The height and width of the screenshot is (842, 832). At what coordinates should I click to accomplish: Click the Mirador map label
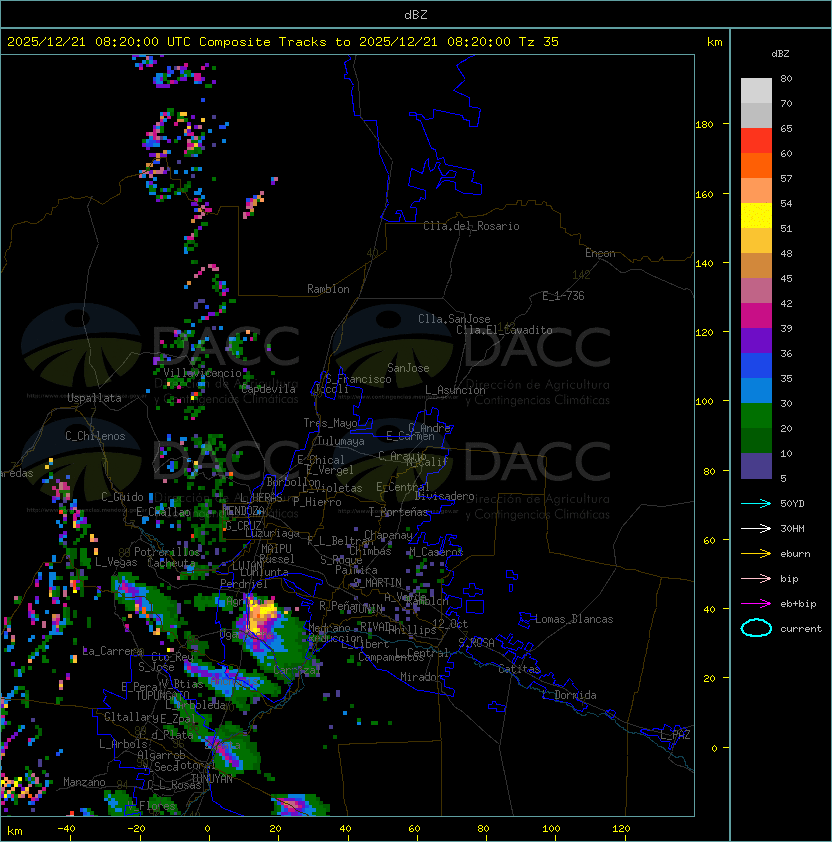pos(421,677)
